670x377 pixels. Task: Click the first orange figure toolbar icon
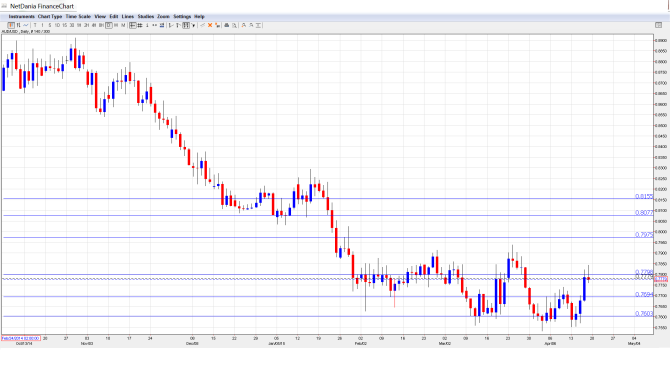pos(244,25)
